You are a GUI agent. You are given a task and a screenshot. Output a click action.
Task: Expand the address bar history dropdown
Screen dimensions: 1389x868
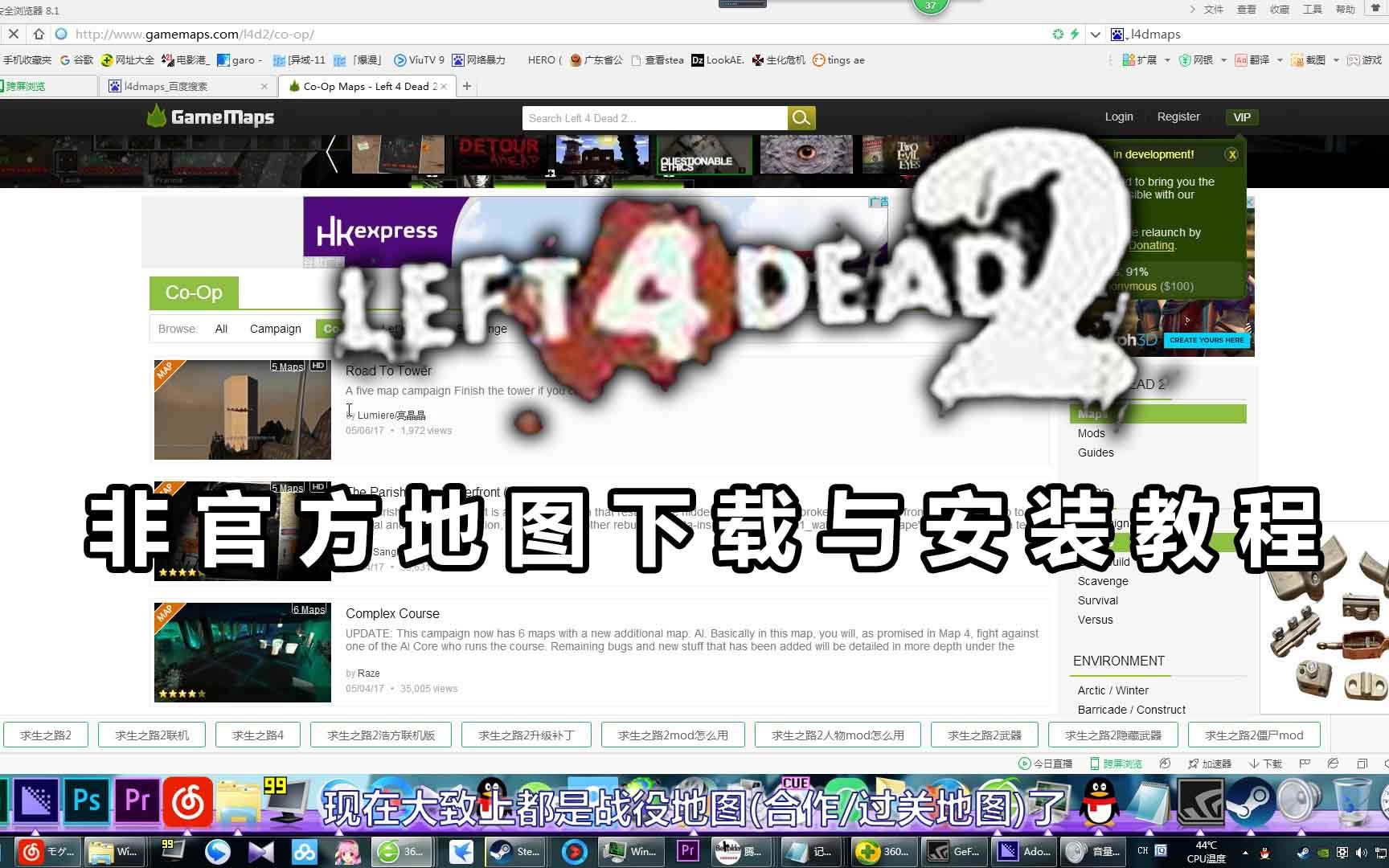pyautogui.click(x=1095, y=35)
